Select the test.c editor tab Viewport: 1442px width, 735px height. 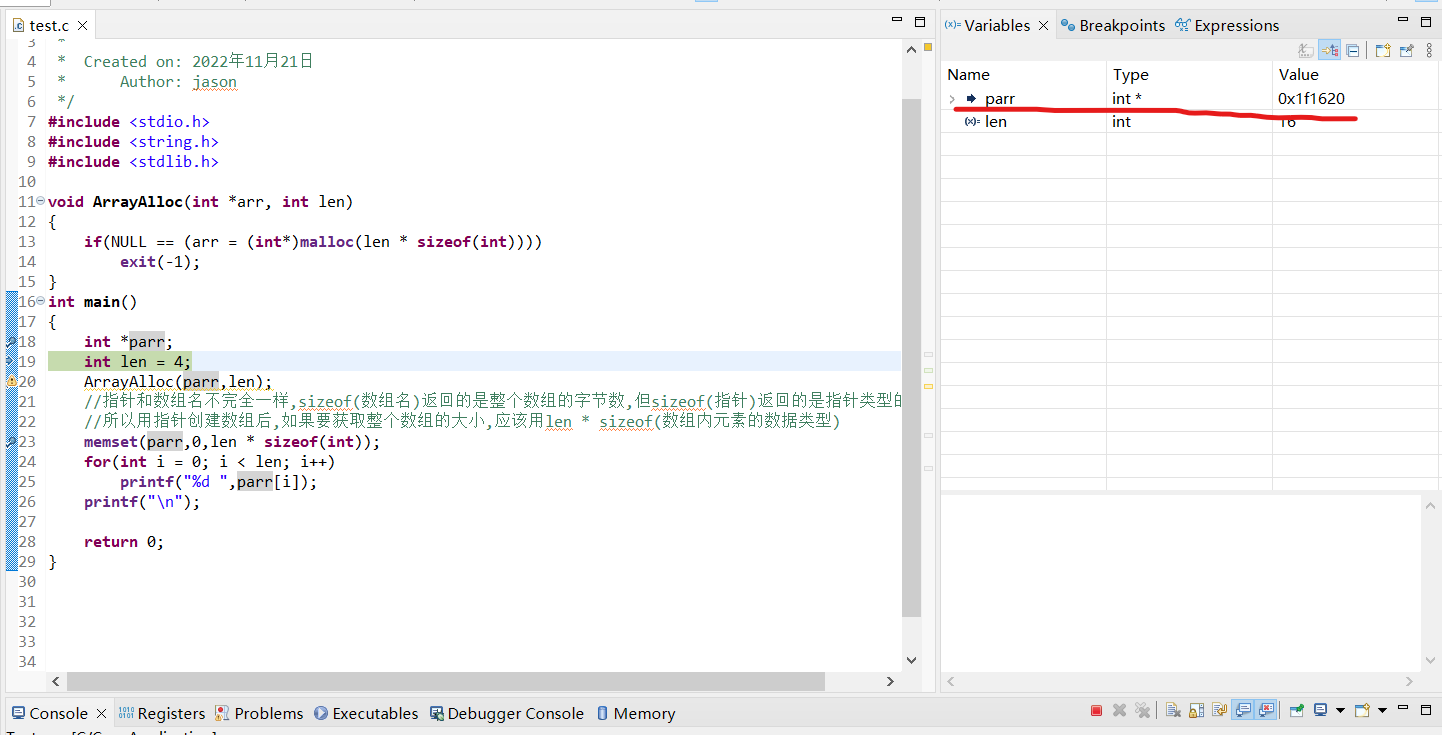50,26
